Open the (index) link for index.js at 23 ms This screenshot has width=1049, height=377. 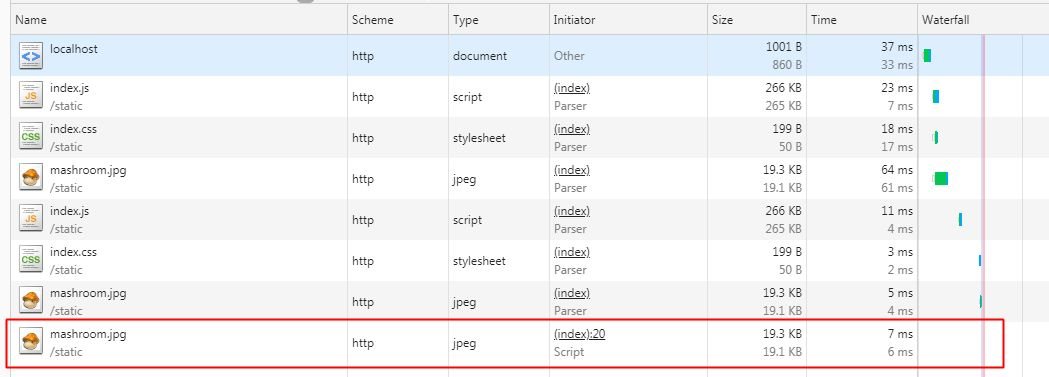(572, 88)
